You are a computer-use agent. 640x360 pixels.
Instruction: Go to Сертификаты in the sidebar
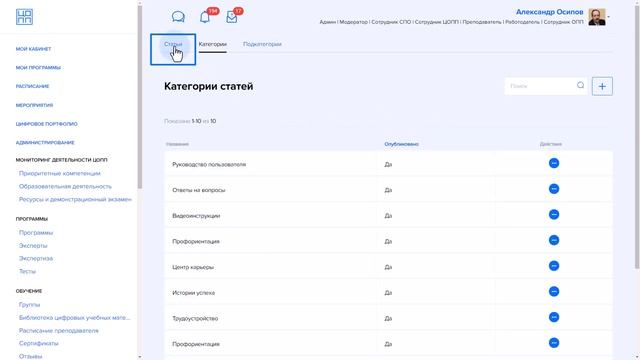tap(39, 343)
